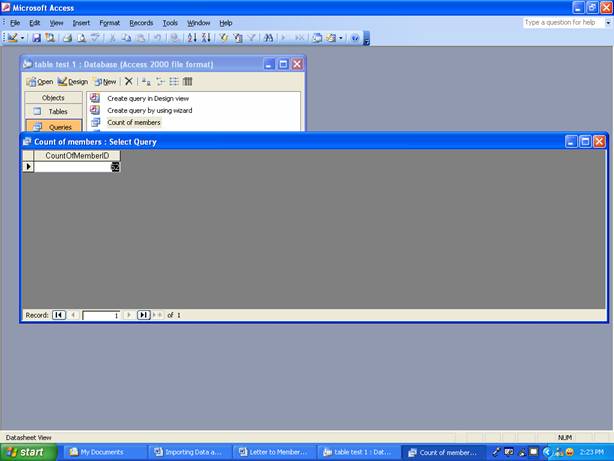This screenshot has width=614, height=461.
Task: Open the Window menu
Action: pyautogui.click(x=198, y=23)
